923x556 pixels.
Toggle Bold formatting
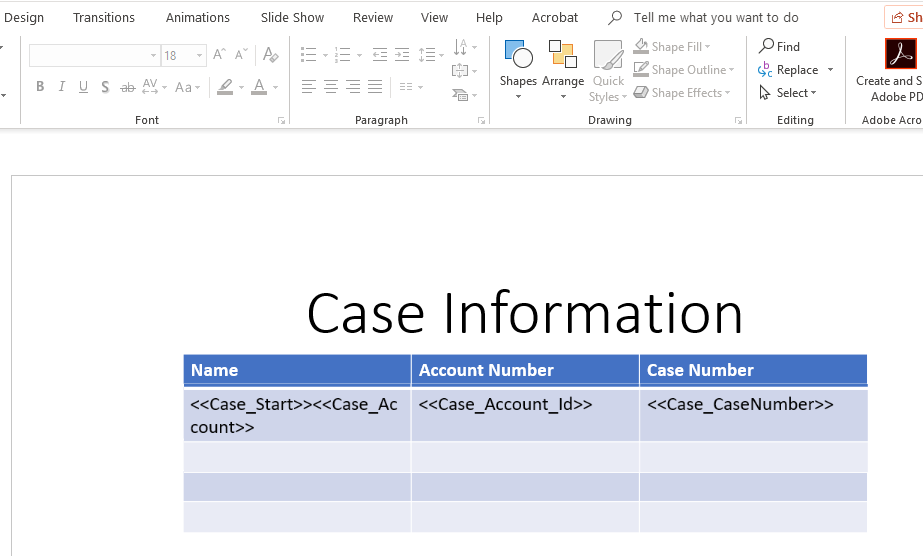point(40,87)
